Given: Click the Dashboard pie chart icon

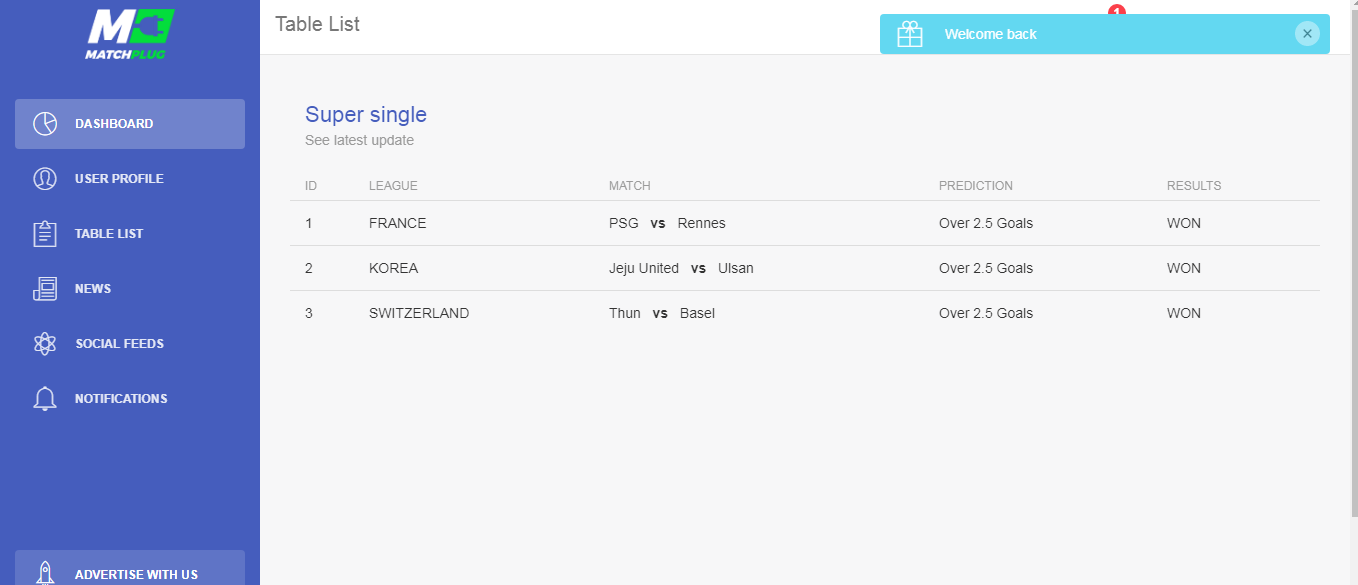Looking at the screenshot, I should (x=45, y=124).
